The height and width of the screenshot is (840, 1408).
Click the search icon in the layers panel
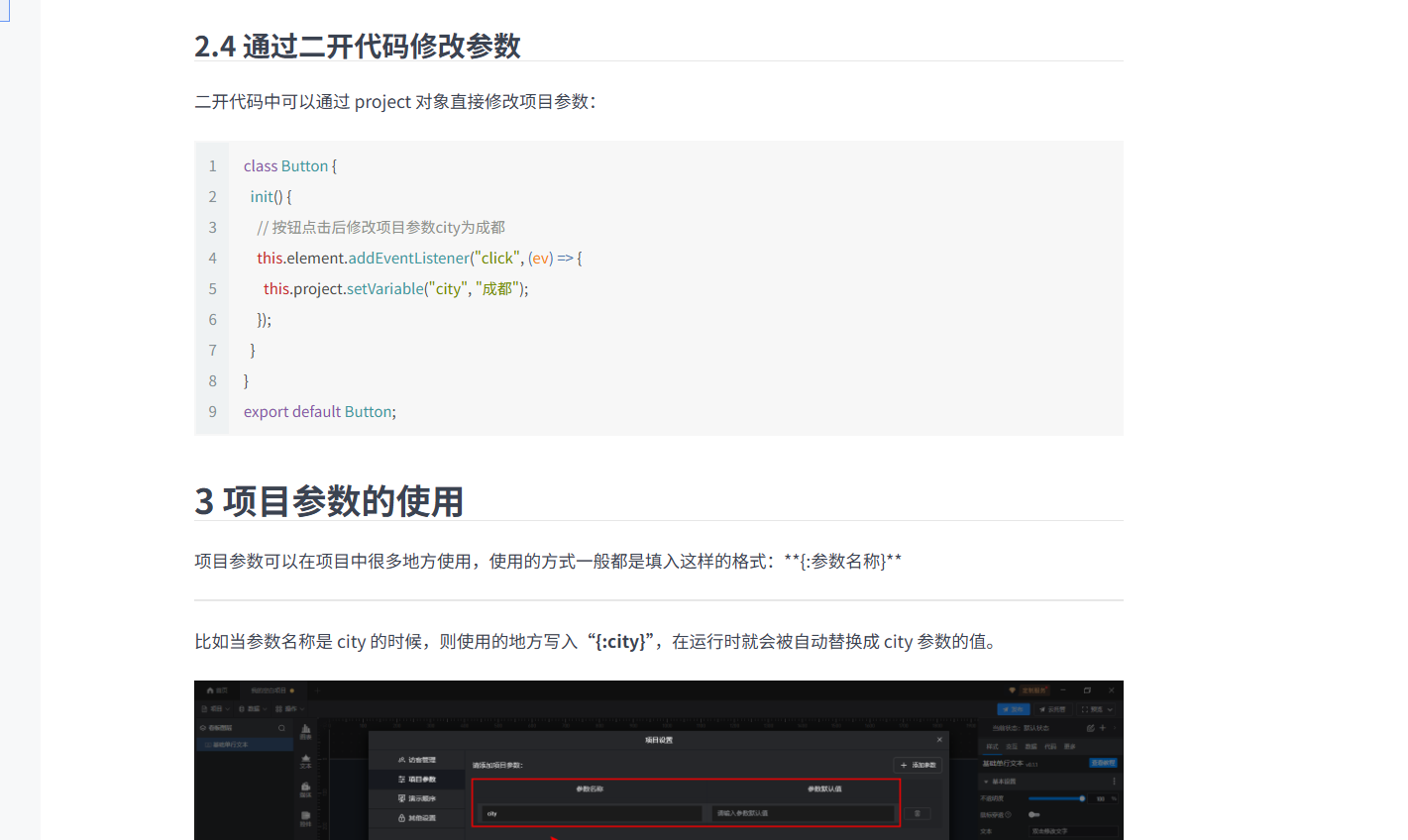point(281,728)
